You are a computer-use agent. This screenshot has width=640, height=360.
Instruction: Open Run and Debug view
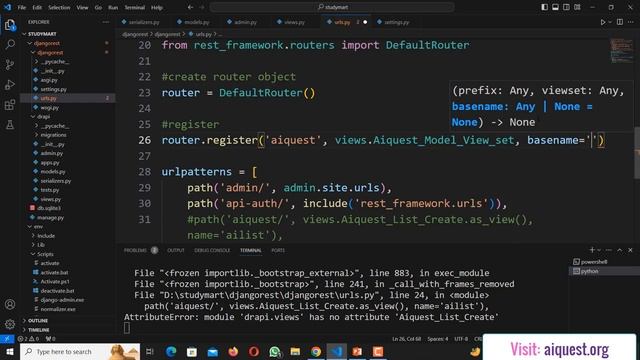click(x=10, y=84)
